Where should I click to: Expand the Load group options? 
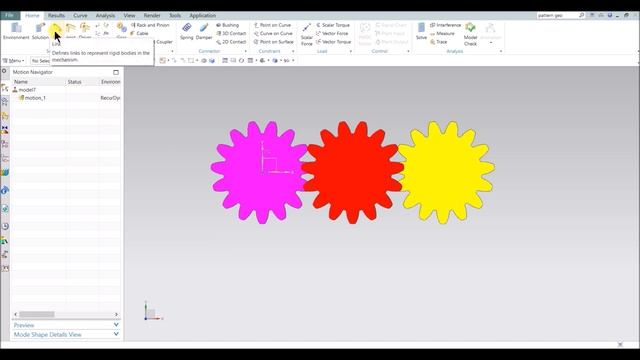(351, 51)
